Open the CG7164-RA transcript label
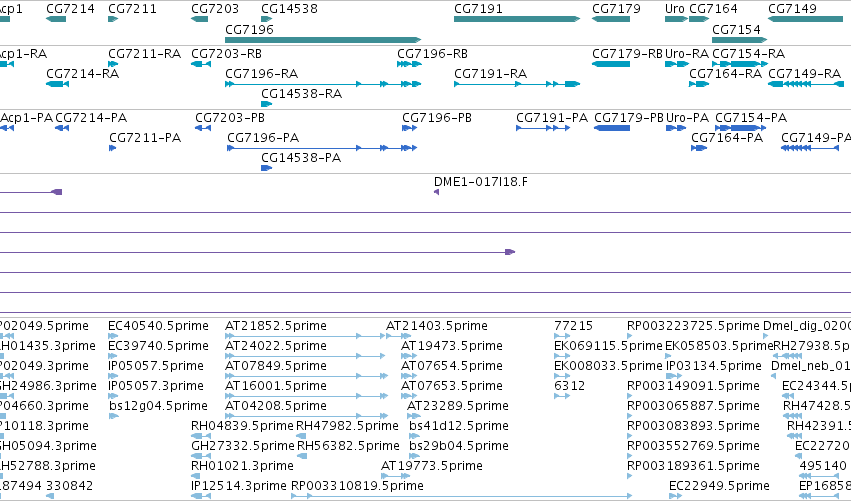This screenshot has width=851, height=501. 726,74
